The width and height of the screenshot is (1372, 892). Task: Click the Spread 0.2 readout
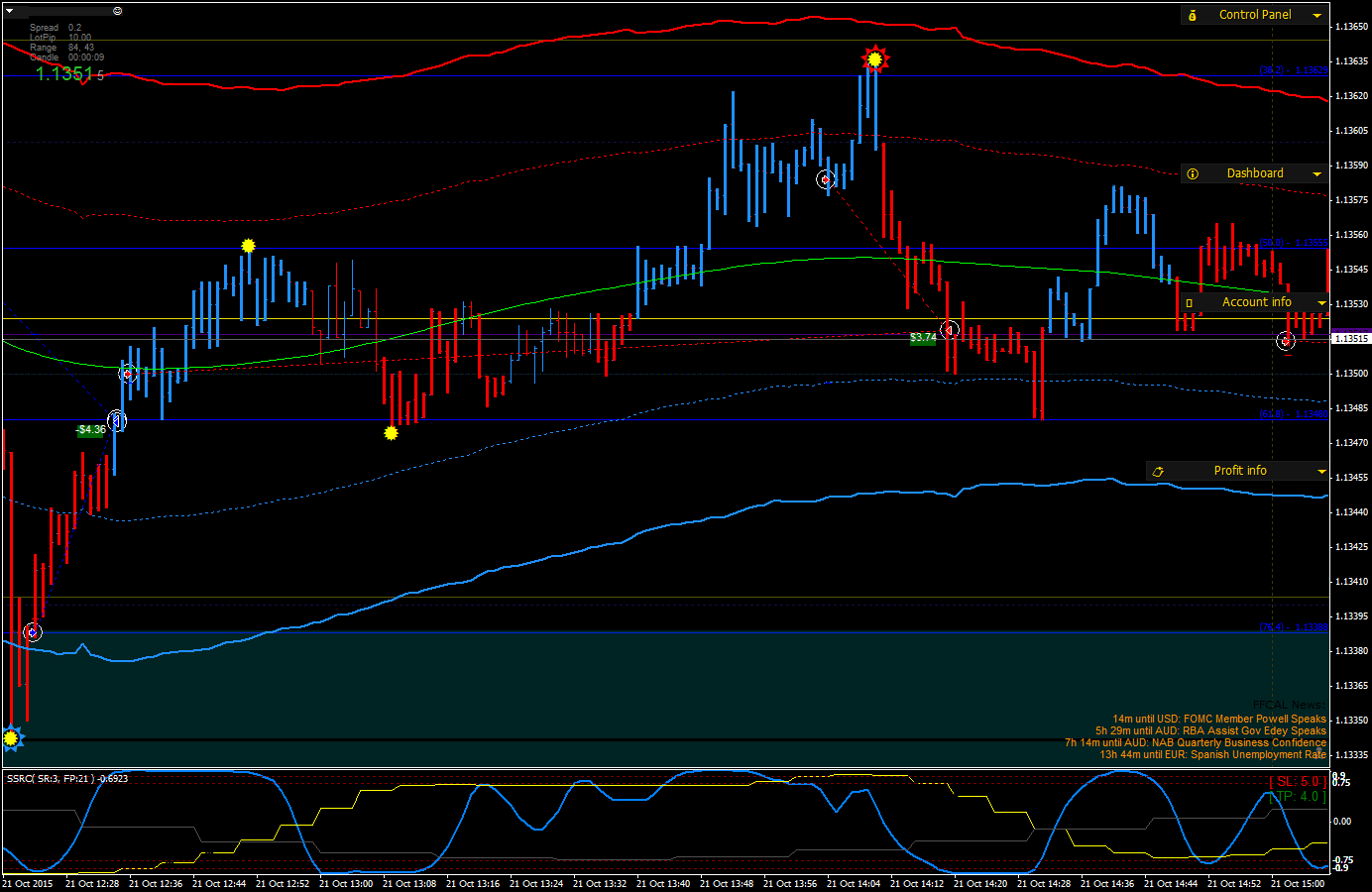click(56, 28)
